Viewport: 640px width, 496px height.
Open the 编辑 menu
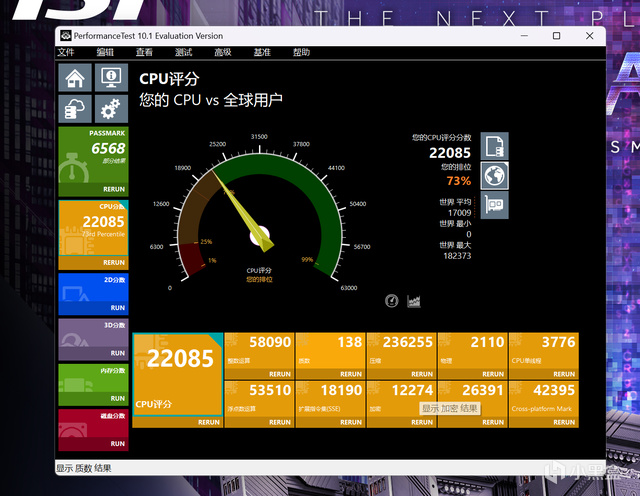105,52
